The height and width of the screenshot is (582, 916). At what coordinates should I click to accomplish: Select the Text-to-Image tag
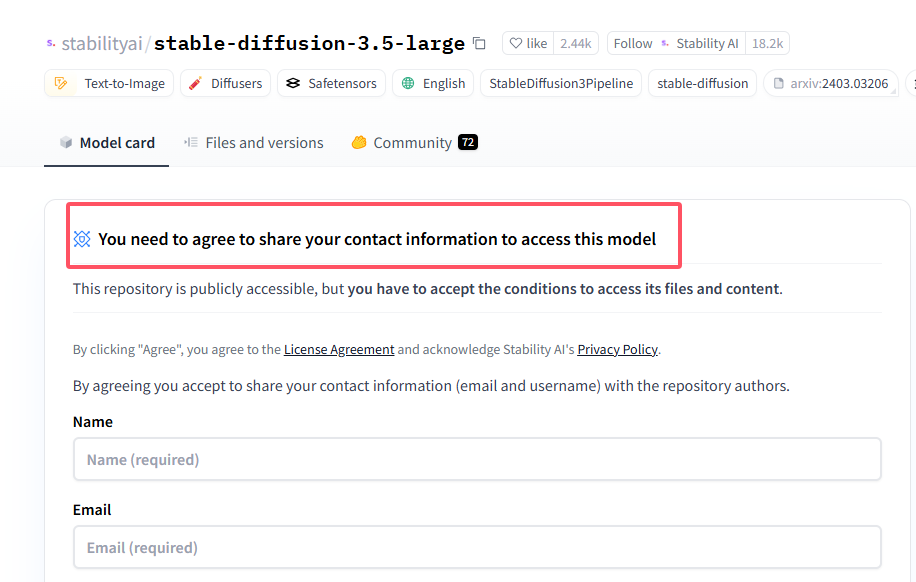click(109, 83)
